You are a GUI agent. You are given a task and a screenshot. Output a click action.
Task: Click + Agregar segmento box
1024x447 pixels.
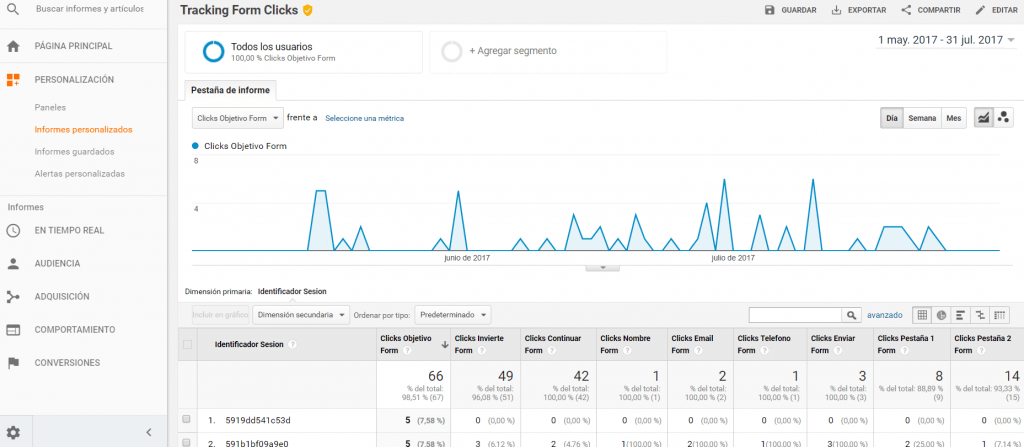click(548, 52)
